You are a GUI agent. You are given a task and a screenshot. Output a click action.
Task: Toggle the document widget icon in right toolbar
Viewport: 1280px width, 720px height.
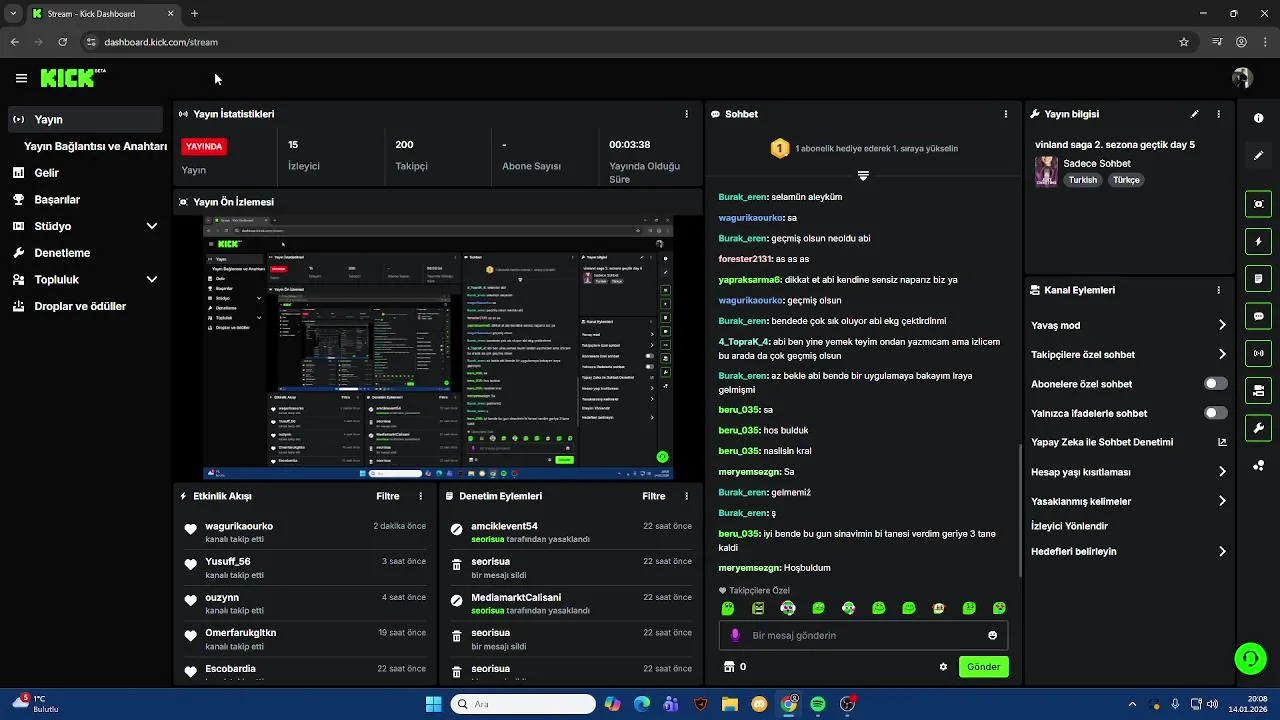point(1258,278)
